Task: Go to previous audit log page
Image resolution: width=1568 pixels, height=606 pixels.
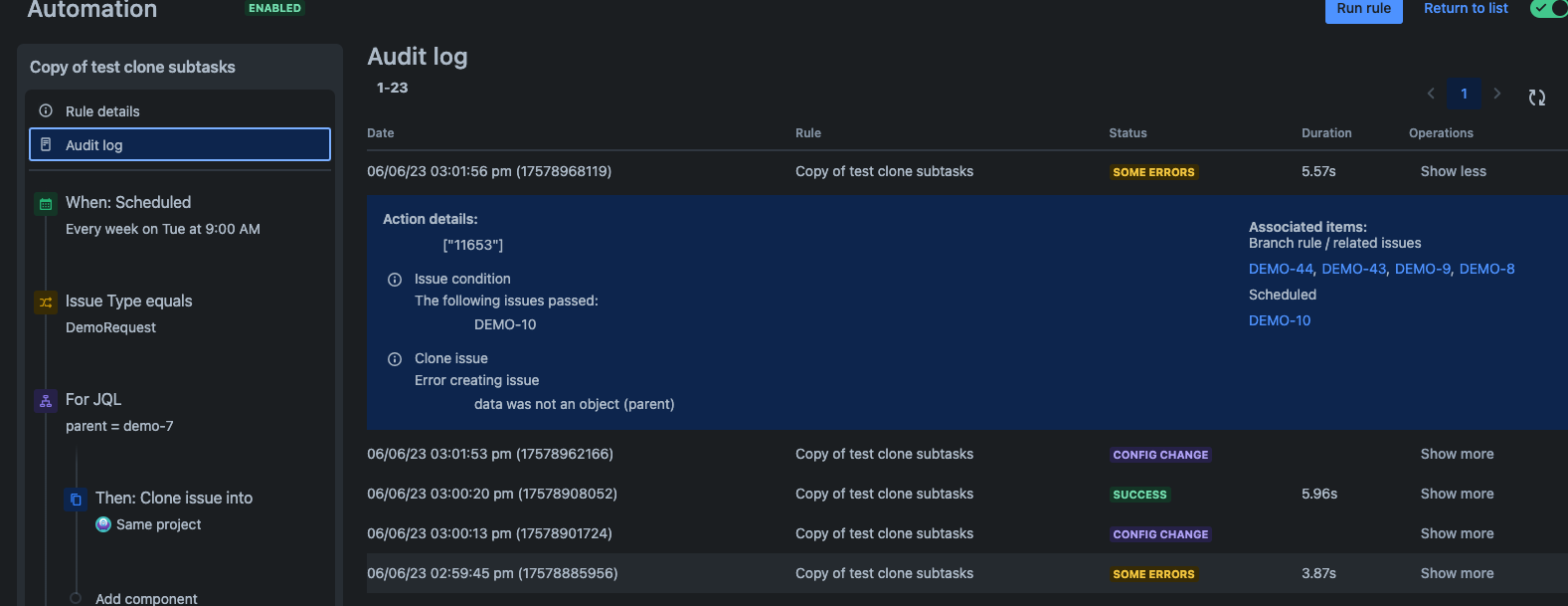Action: (1431, 94)
